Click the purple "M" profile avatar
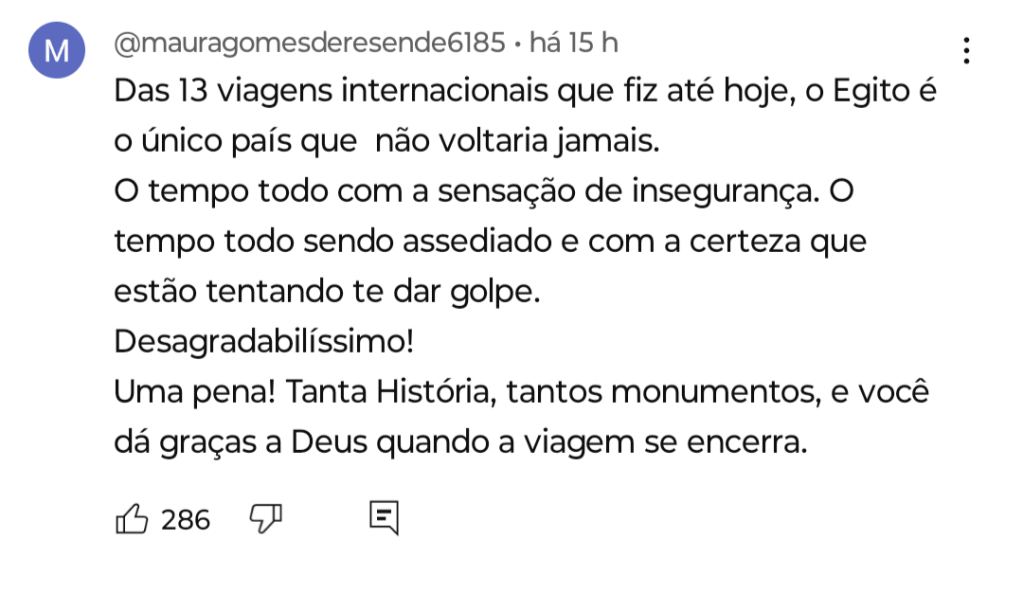The image size is (1023, 594). click(x=58, y=51)
